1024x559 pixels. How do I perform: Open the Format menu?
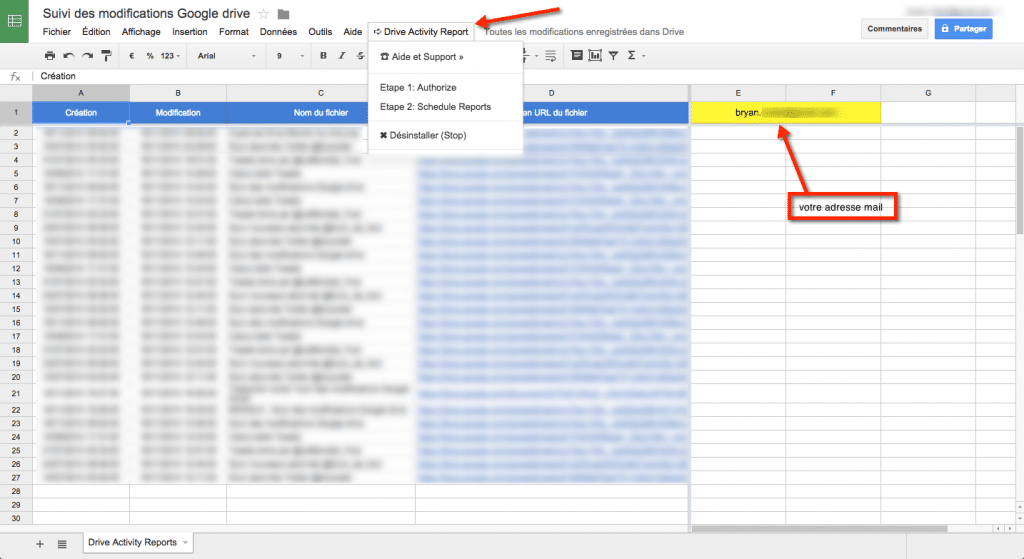234,31
